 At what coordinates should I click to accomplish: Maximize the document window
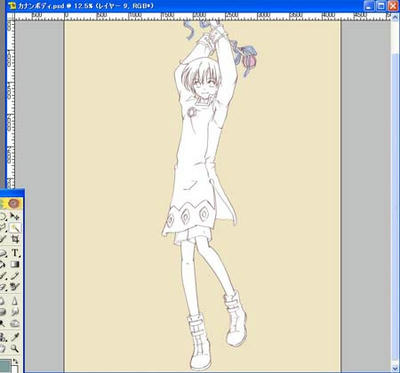pos(382,5)
